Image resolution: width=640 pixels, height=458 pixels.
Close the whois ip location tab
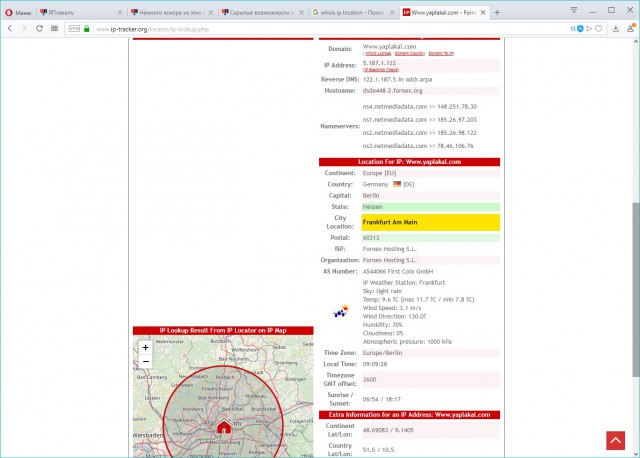(392, 13)
